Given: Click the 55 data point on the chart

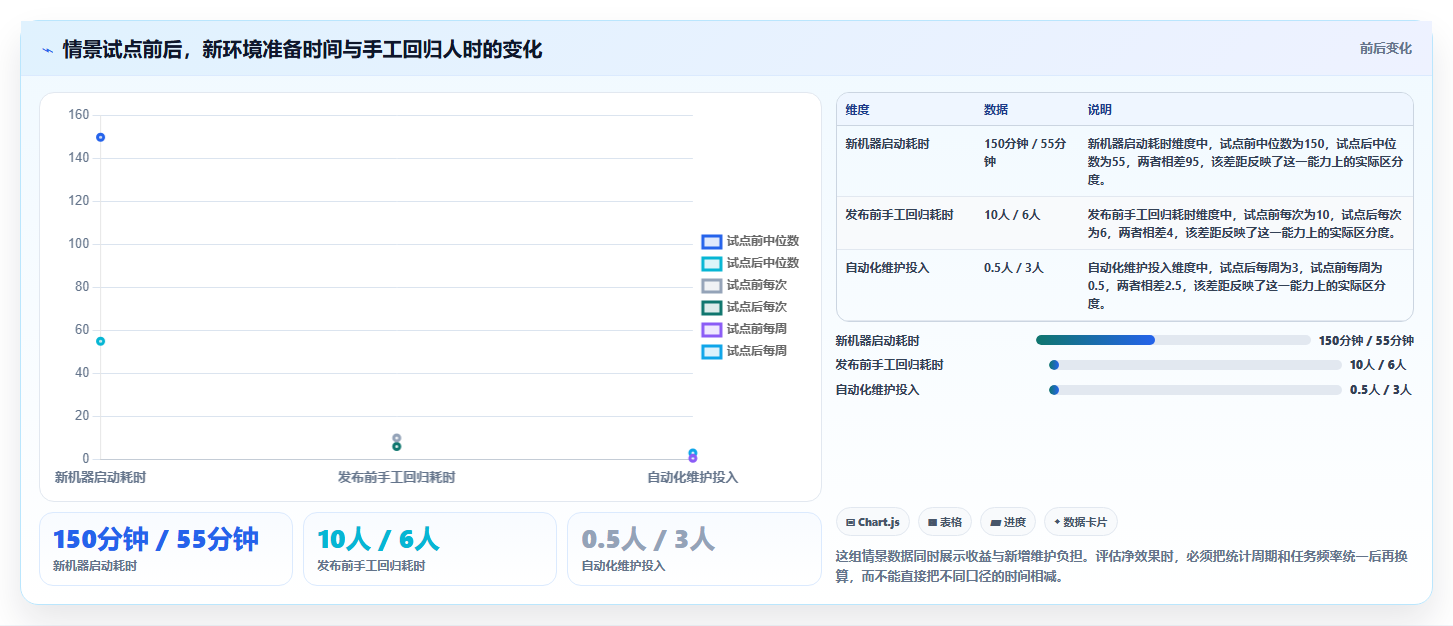Looking at the screenshot, I should [100, 341].
